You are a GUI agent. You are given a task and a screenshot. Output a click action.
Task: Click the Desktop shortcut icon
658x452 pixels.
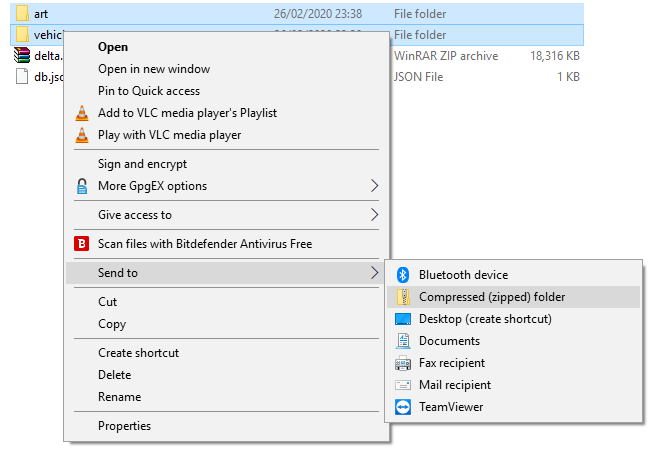pos(403,319)
